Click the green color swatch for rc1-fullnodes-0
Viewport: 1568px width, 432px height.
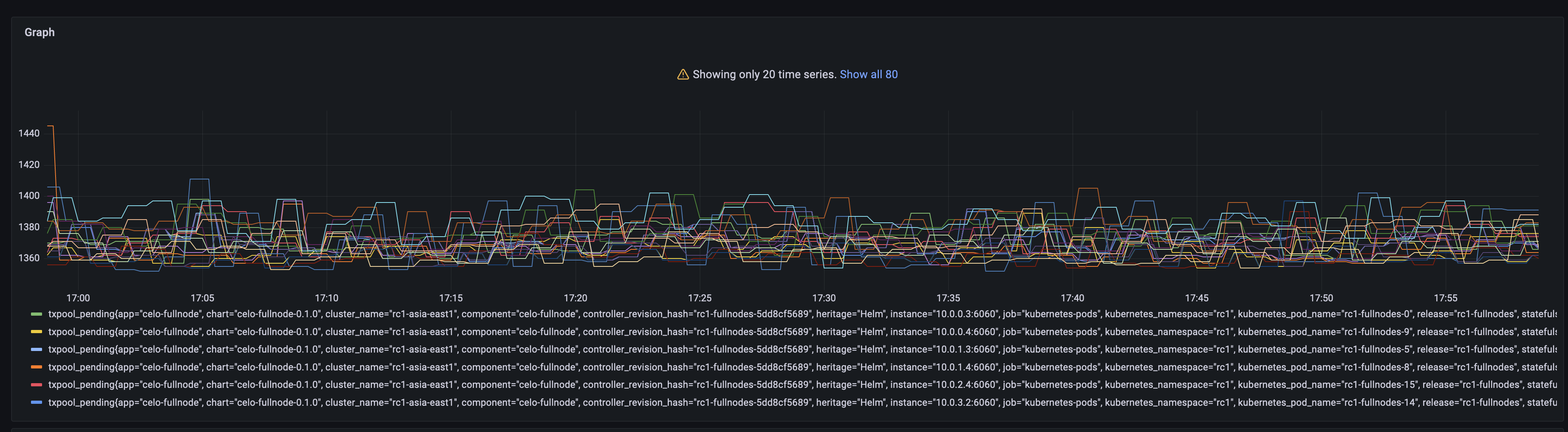(x=37, y=314)
